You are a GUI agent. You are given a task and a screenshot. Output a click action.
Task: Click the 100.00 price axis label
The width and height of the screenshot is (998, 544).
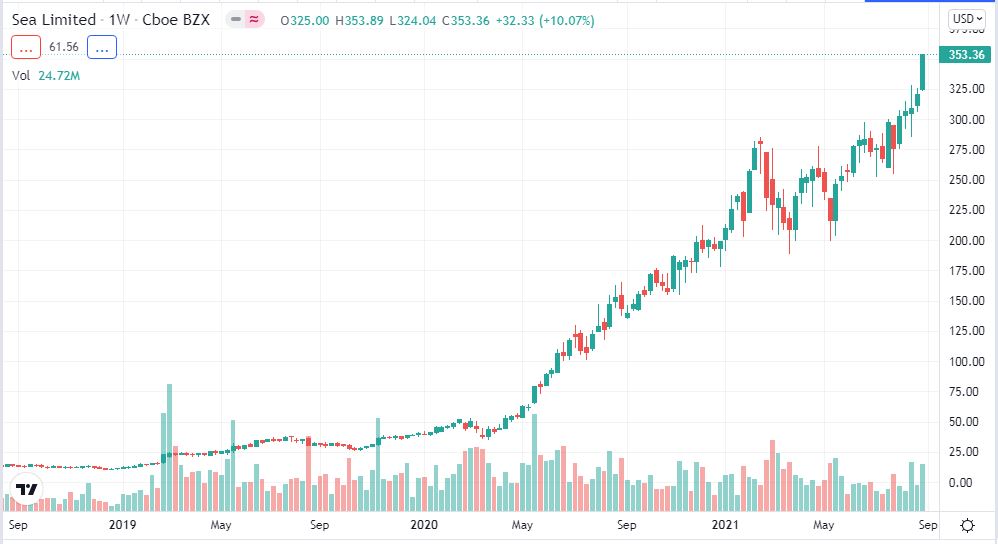pyautogui.click(x=967, y=361)
